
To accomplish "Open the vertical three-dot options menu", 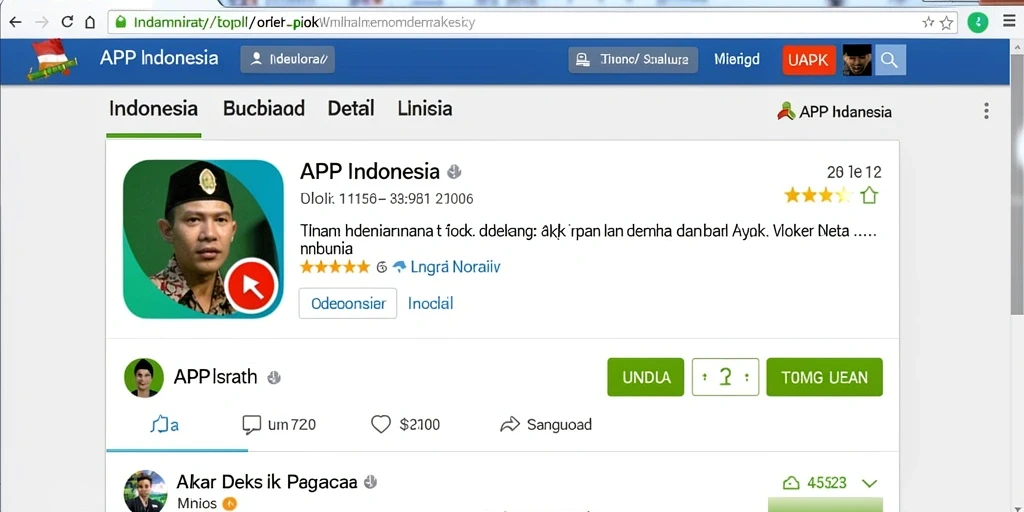I will click(986, 111).
